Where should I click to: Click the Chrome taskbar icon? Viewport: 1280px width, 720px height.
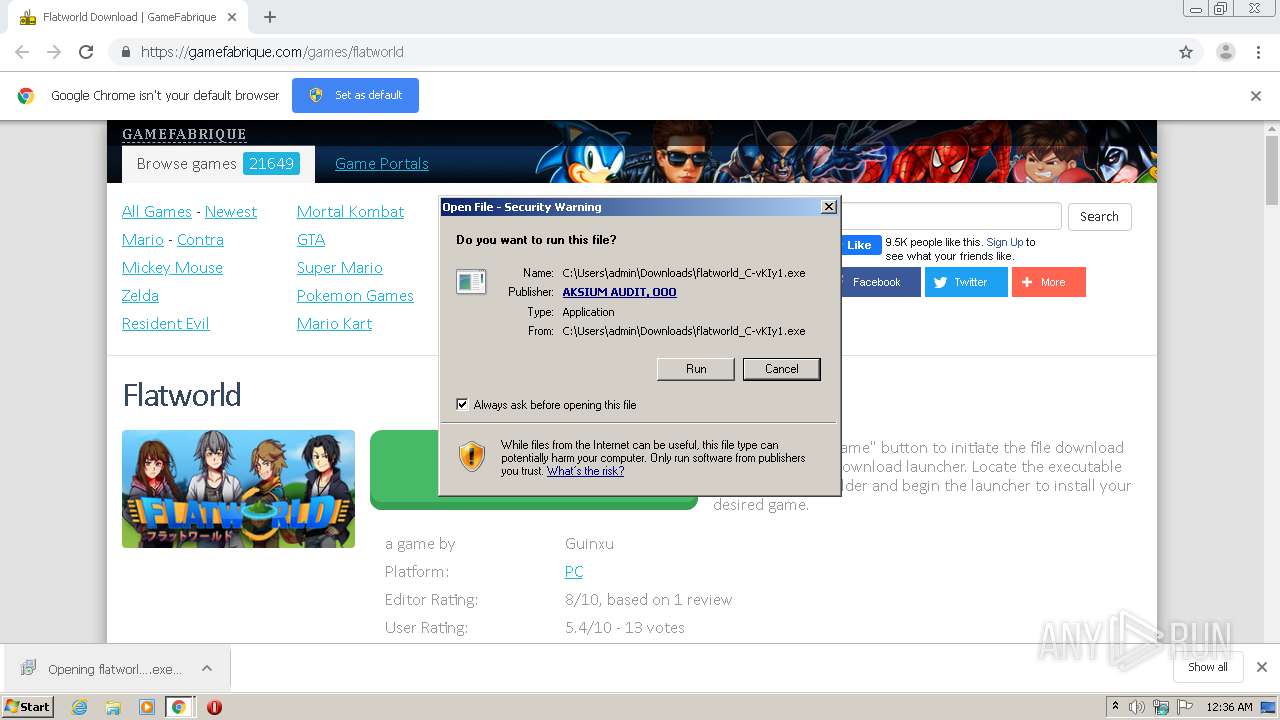(179, 707)
